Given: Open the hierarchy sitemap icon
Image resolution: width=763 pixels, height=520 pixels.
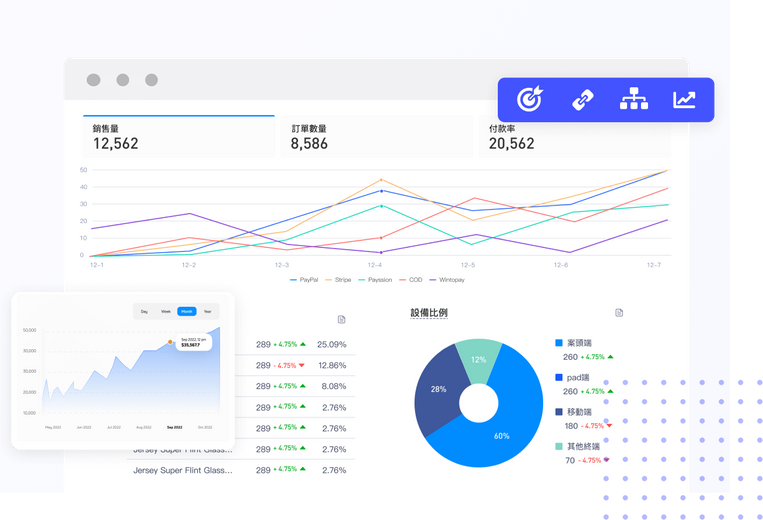Looking at the screenshot, I should click(633, 100).
